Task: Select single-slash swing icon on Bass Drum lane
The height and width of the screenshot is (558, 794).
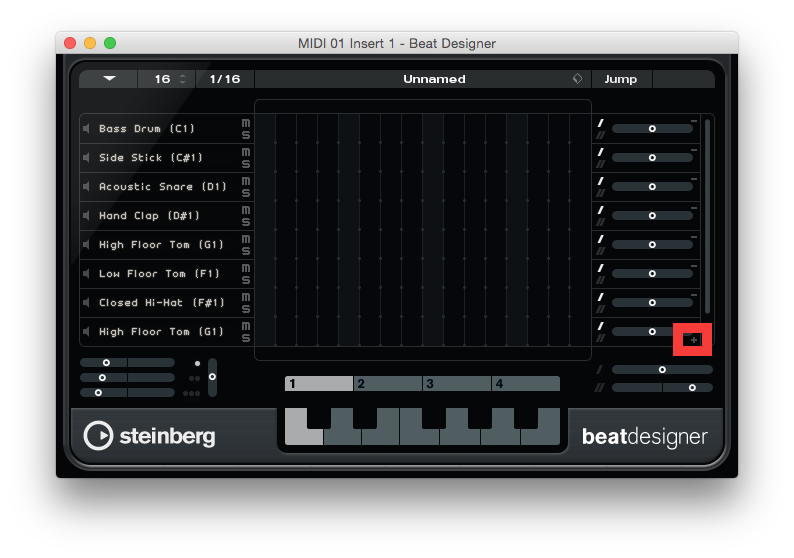Action: point(601,123)
